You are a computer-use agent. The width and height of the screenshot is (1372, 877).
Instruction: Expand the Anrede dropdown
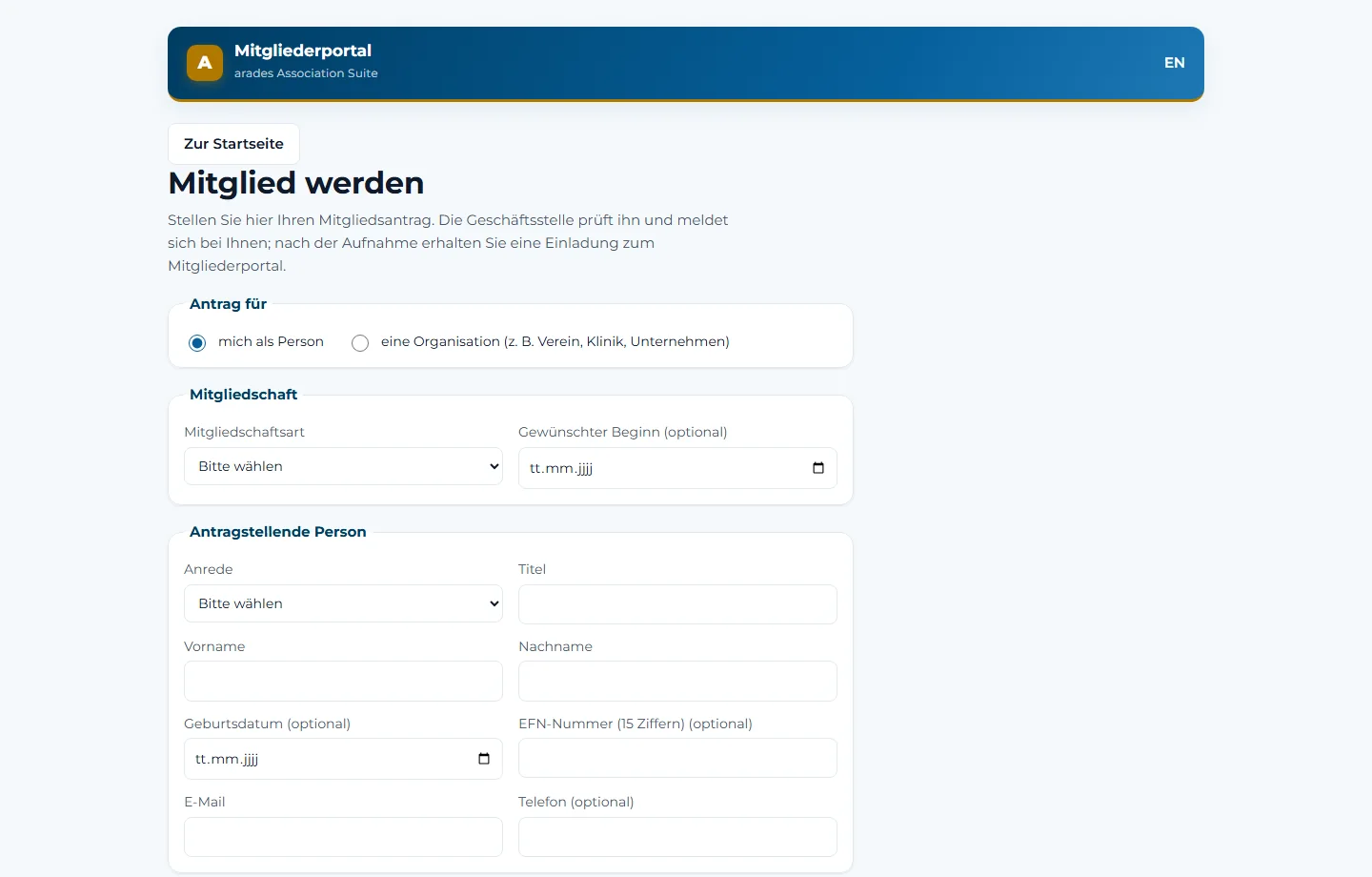click(343, 603)
